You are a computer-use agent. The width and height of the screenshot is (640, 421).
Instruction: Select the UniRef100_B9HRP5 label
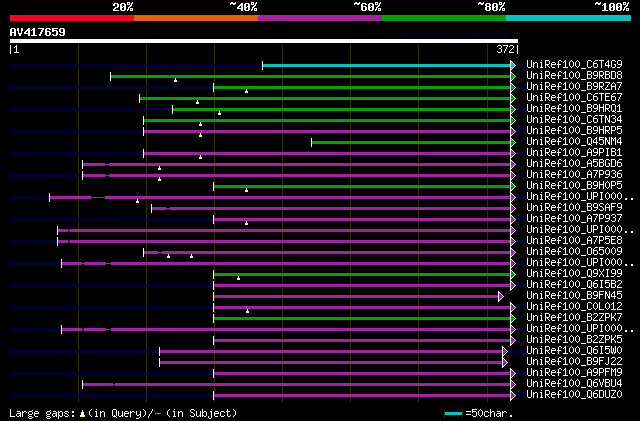[x=574, y=131]
